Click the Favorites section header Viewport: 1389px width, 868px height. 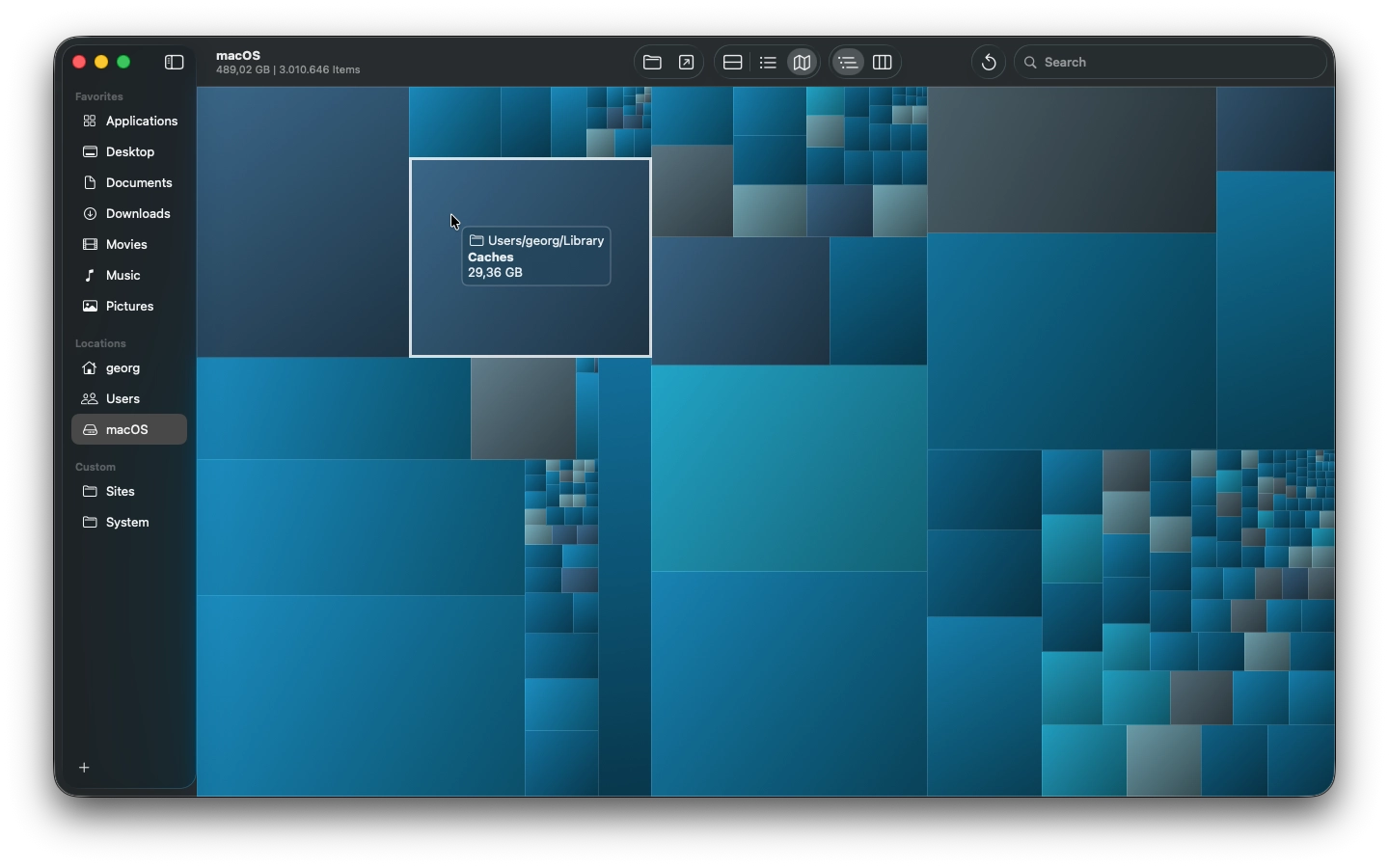click(99, 96)
